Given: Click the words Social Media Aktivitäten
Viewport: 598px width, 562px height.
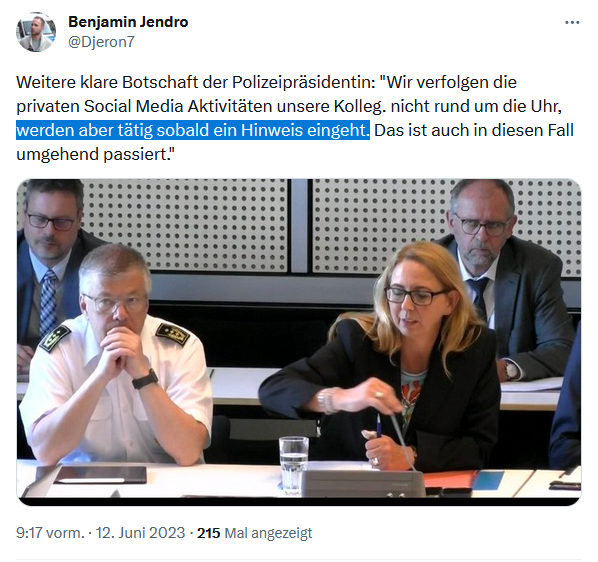Looking at the screenshot, I should click(x=178, y=106).
